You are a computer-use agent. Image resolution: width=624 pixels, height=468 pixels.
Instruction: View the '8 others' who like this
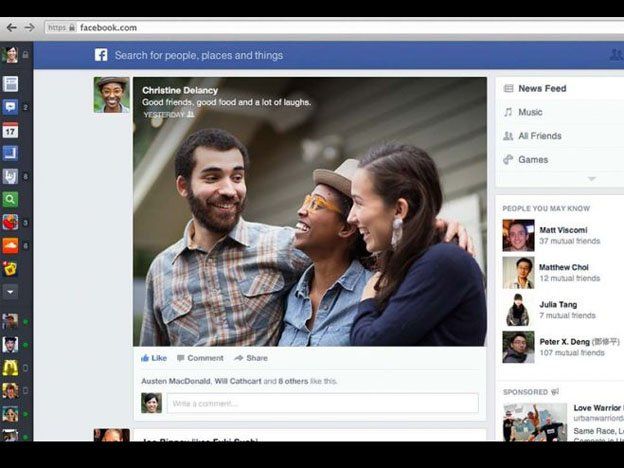tap(293, 381)
